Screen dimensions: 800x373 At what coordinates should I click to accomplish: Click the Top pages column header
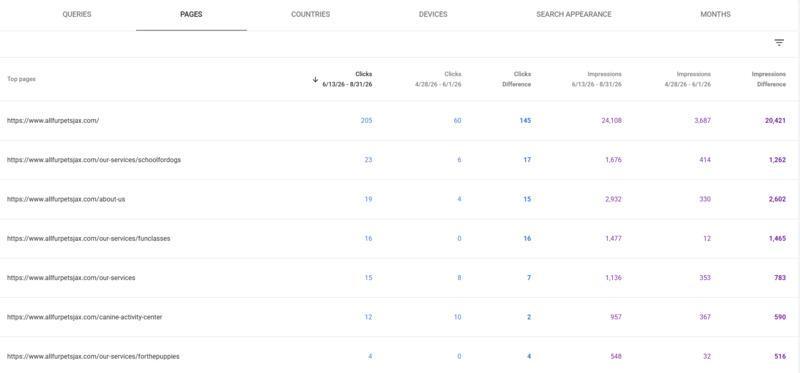click(21, 79)
